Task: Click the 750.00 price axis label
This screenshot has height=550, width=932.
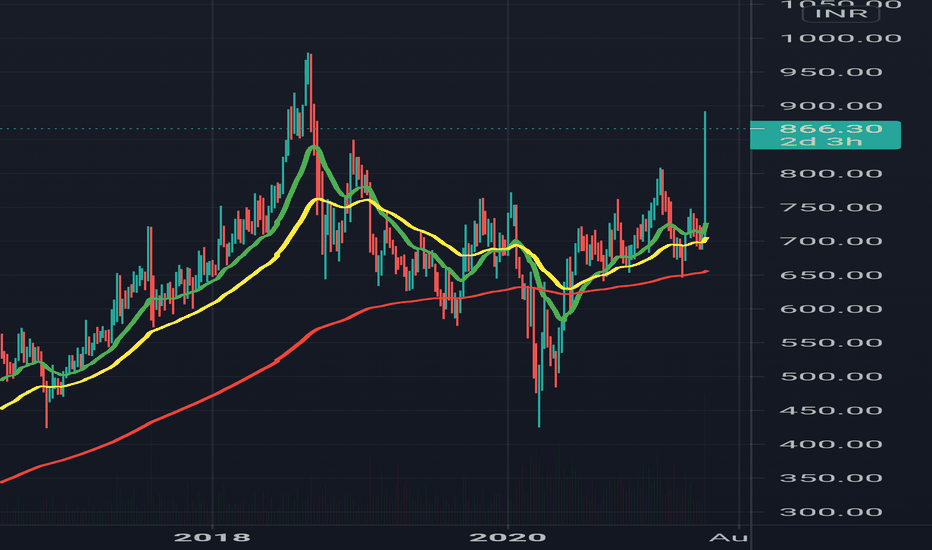Action: click(831, 208)
